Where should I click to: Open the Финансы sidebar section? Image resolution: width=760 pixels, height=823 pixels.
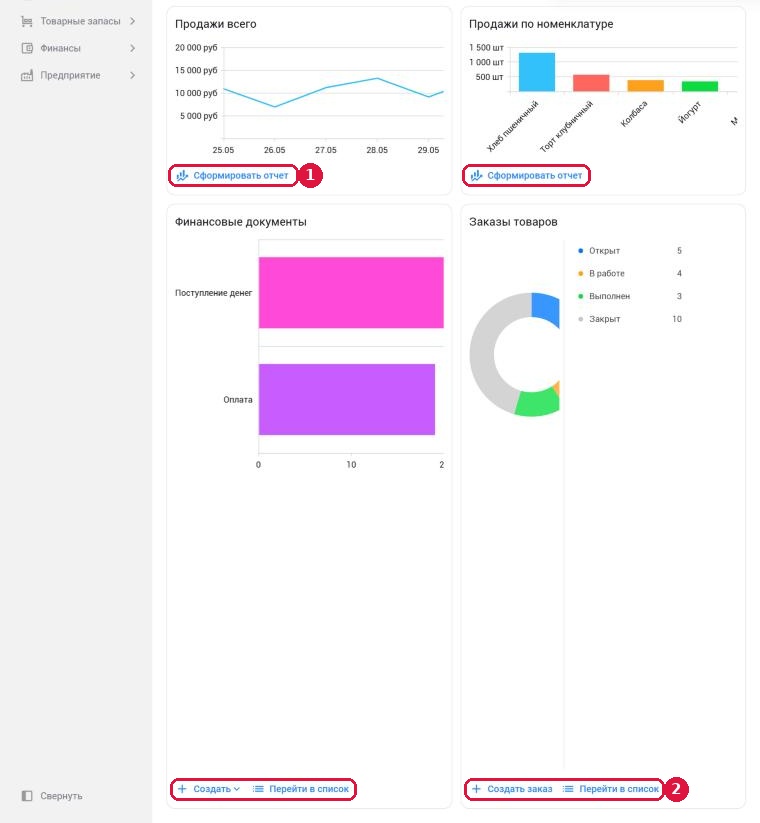pyautogui.click(x=78, y=48)
